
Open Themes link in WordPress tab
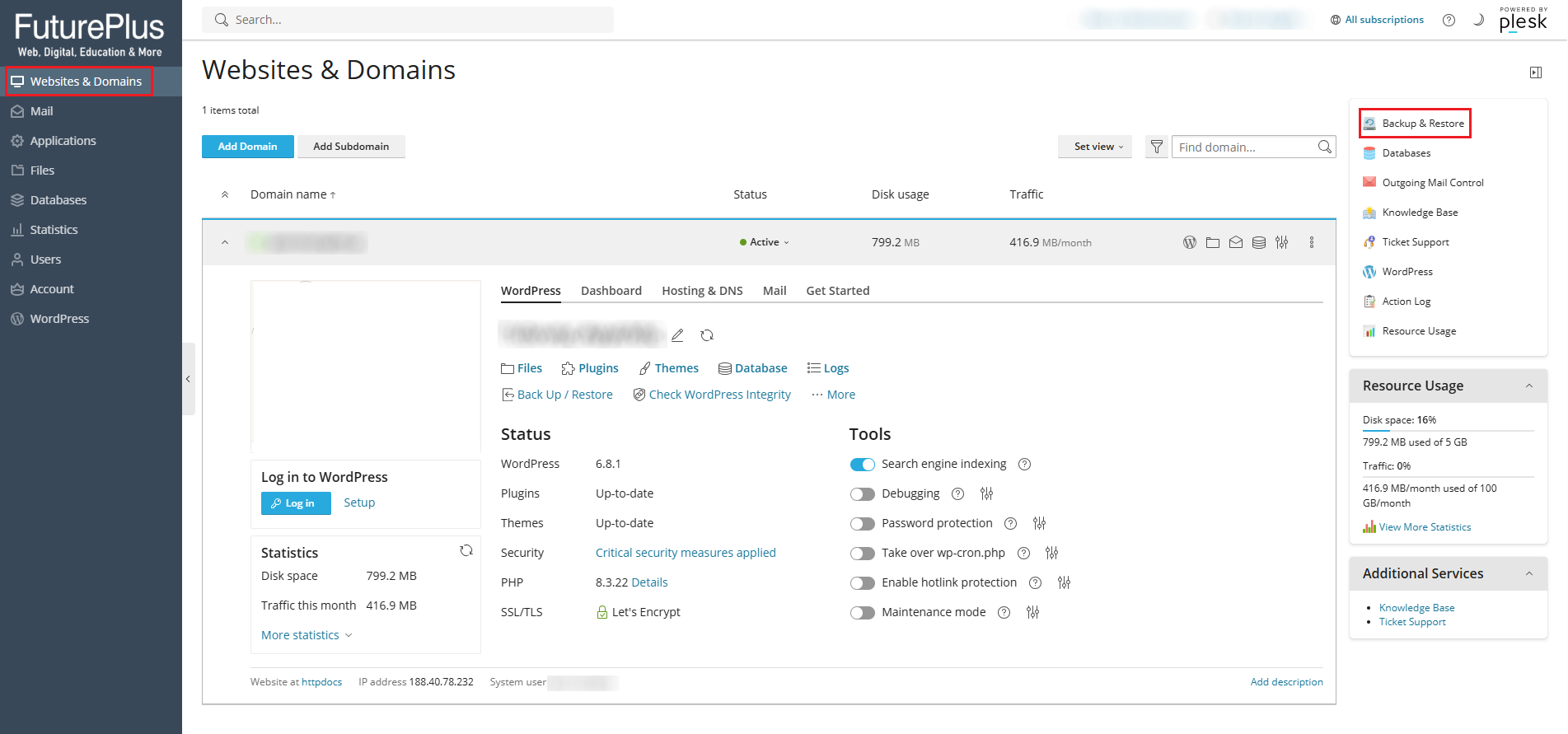(669, 368)
